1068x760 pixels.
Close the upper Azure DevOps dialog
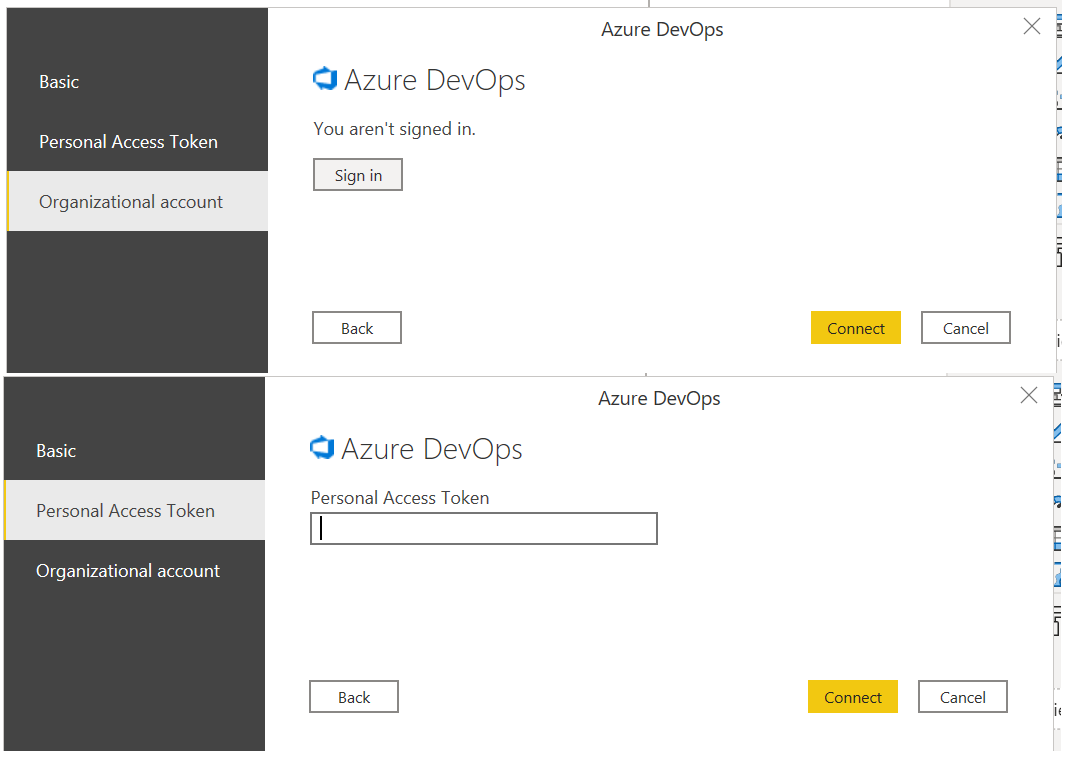(1031, 26)
